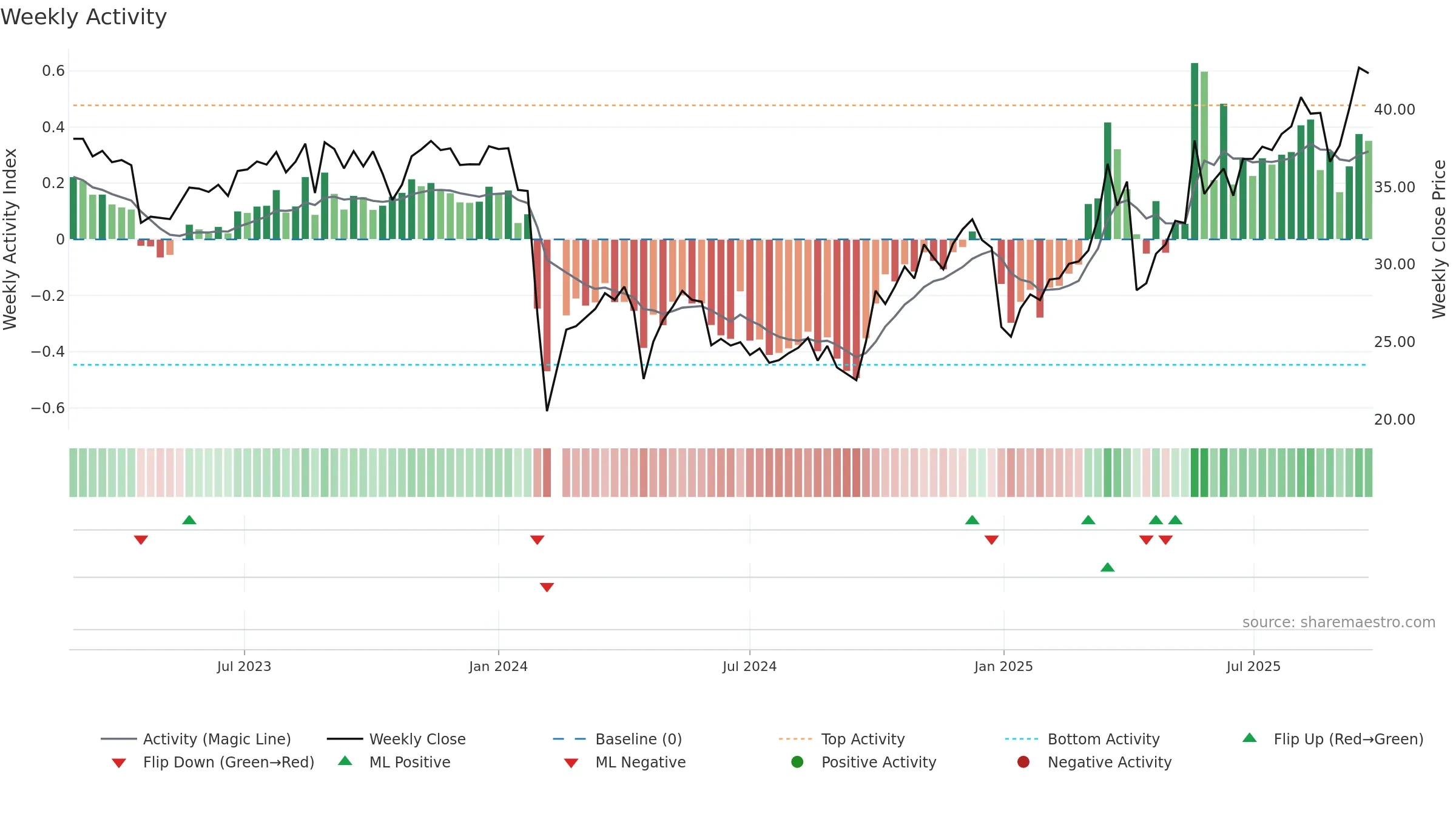Click the 20.00 price axis label
The width and height of the screenshot is (1456, 819).
[1394, 420]
